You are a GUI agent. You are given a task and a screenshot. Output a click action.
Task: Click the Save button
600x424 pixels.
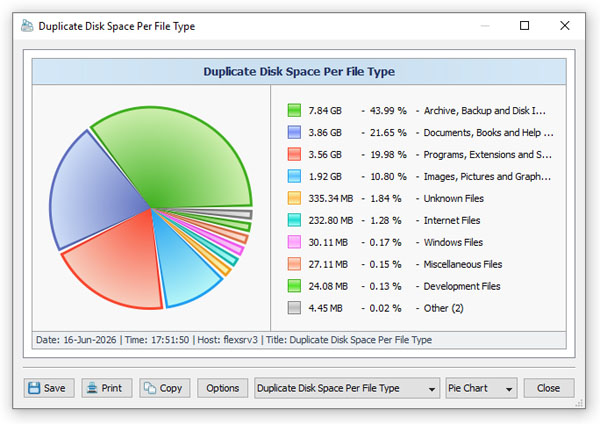pyautogui.click(x=49, y=388)
